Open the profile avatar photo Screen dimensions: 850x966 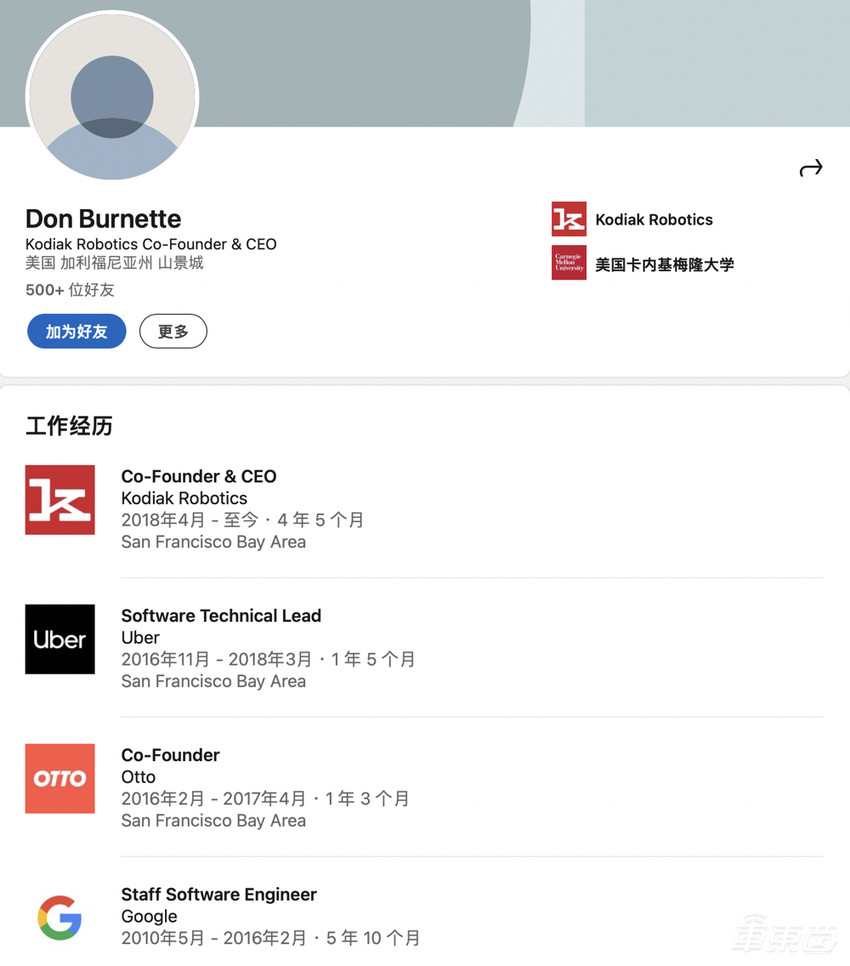point(112,97)
